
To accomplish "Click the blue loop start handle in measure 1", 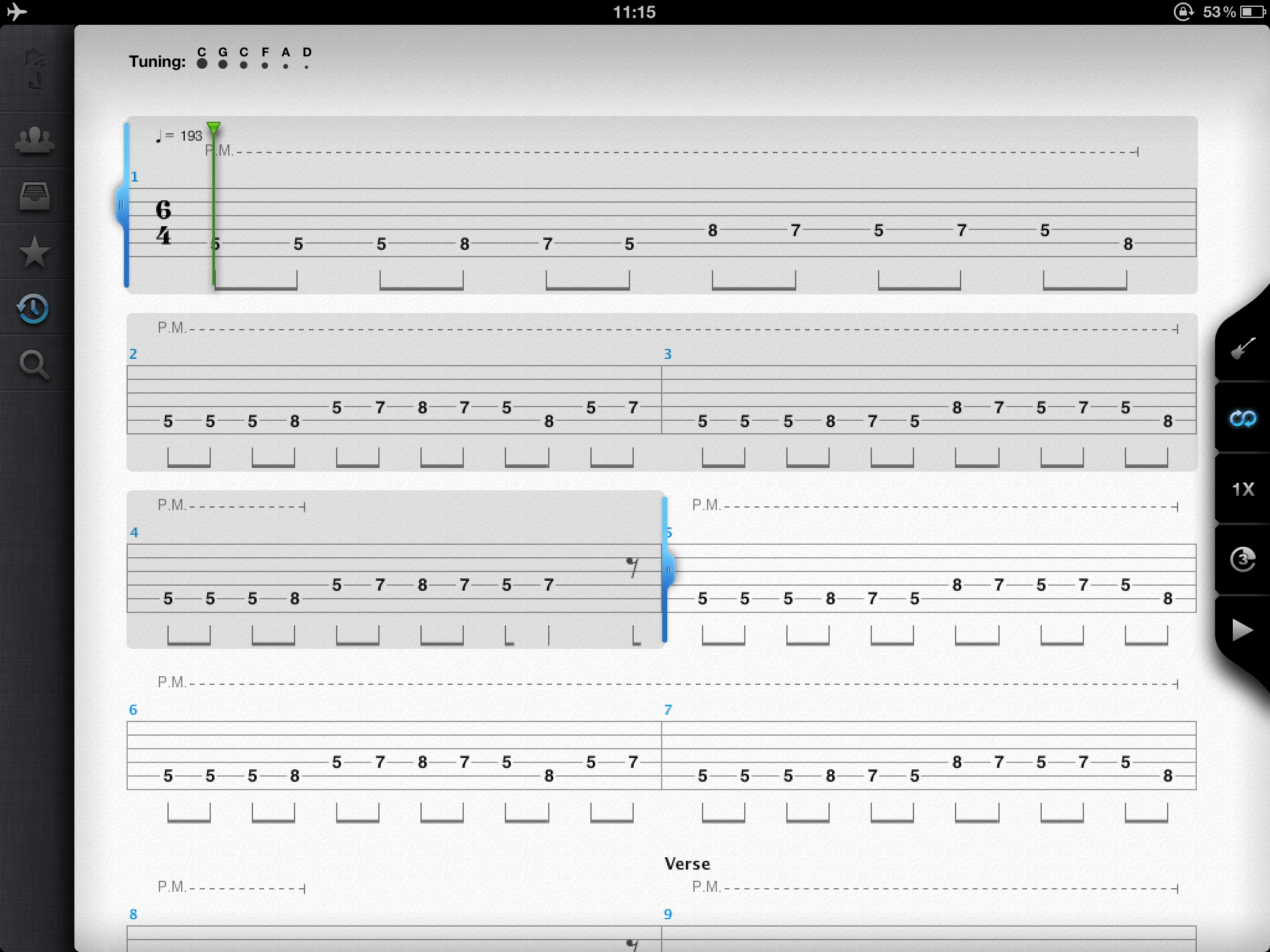I will pos(122,206).
